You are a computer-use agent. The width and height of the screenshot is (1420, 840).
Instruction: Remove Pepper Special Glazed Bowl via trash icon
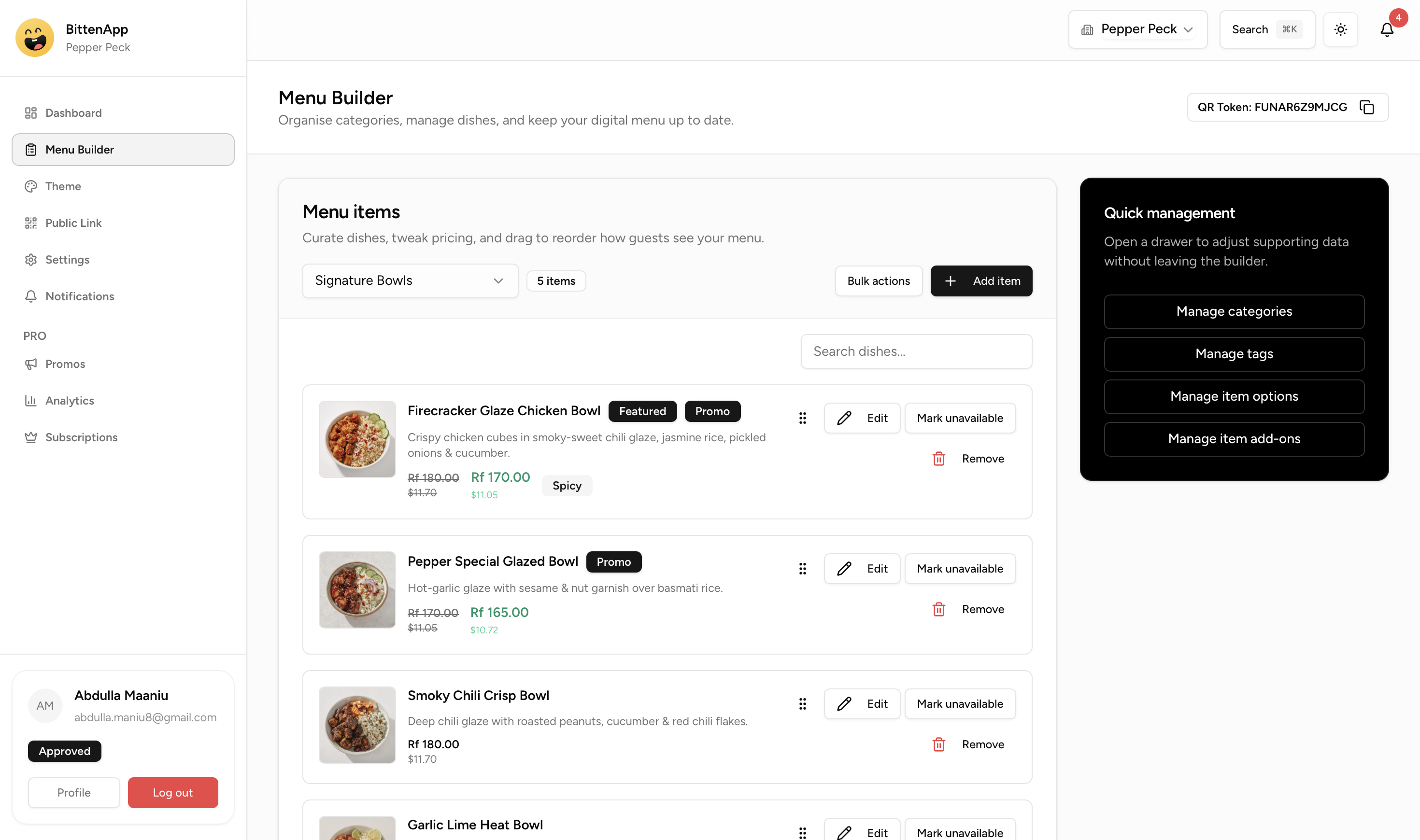[x=939, y=609]
